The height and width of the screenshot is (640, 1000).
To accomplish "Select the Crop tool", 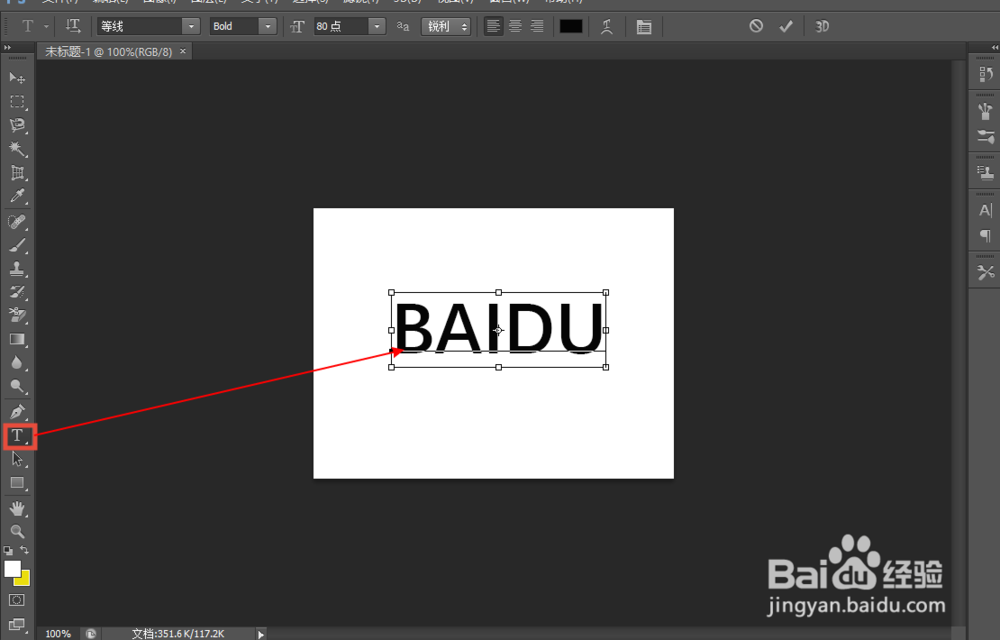I will click(17, 173).
